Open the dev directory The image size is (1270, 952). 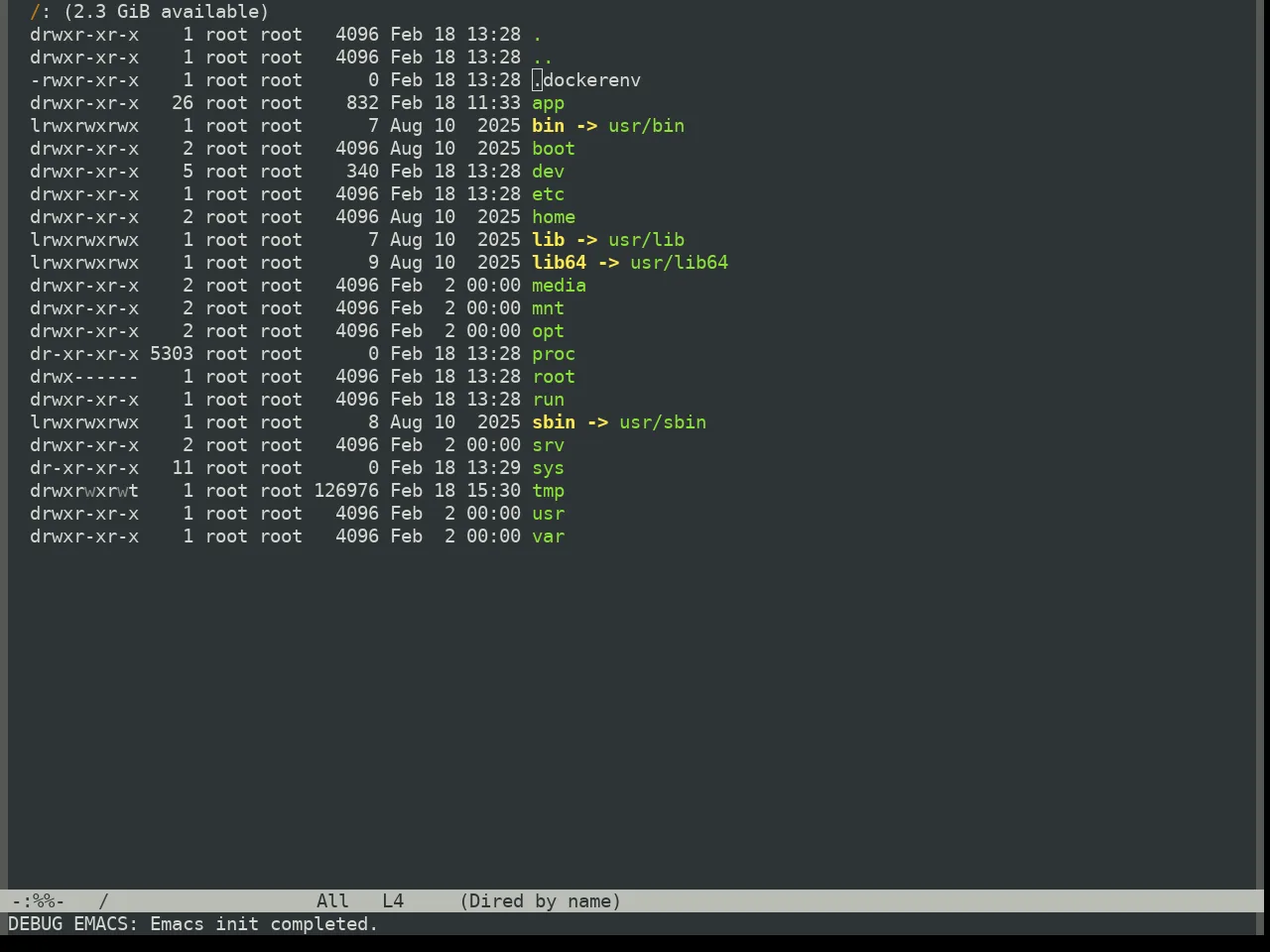pyautogui.click(x=548, y=172)
